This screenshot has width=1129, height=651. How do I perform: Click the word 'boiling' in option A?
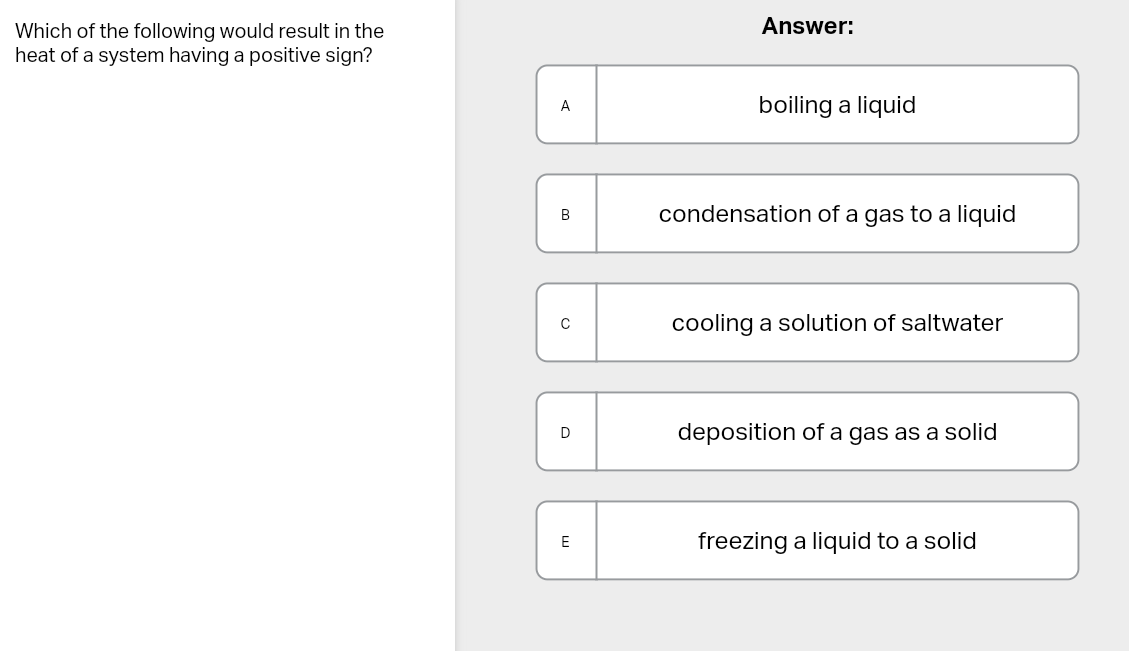coord(795,105)
